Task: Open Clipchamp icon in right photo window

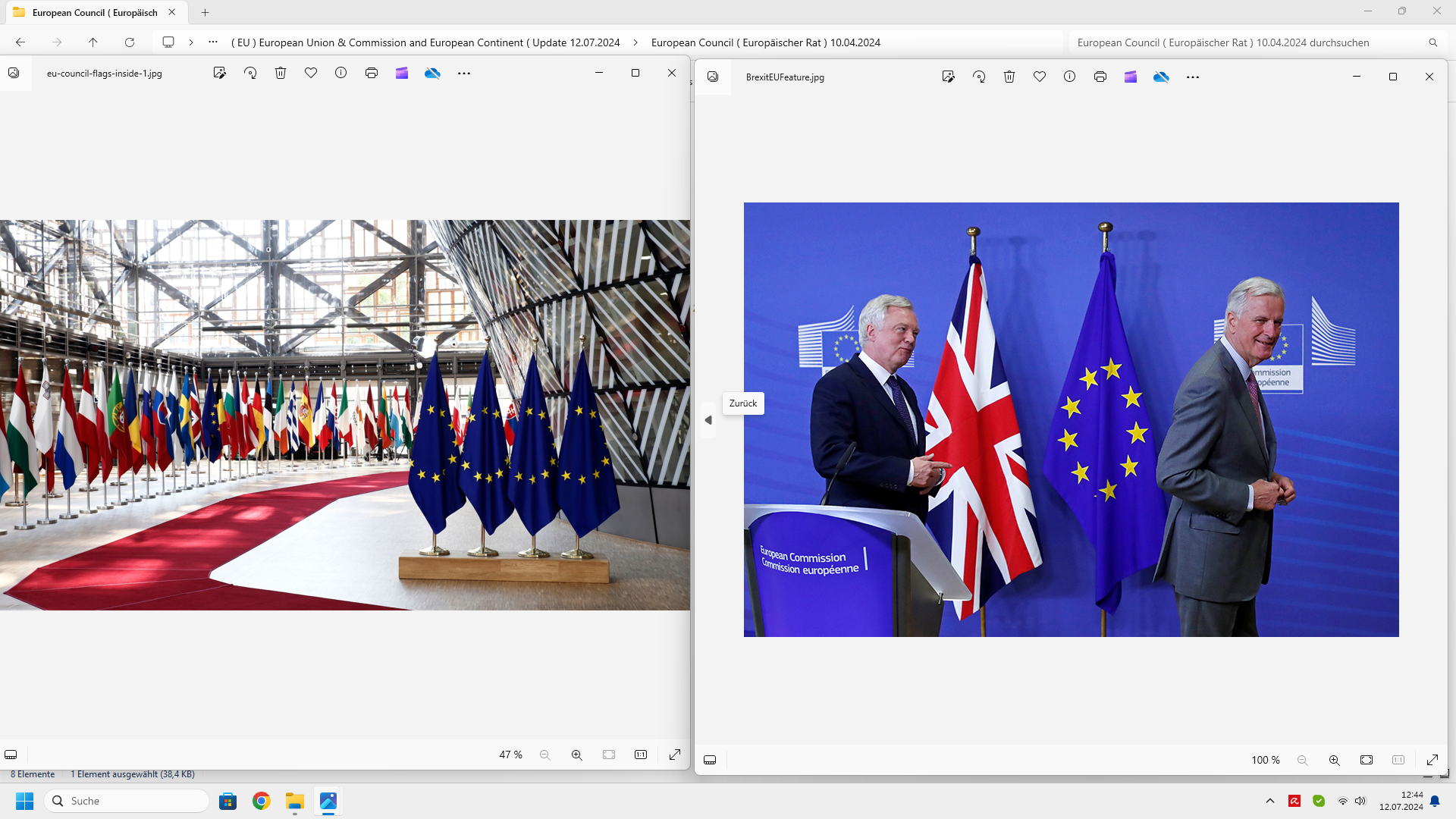Action: [1131, 77]
